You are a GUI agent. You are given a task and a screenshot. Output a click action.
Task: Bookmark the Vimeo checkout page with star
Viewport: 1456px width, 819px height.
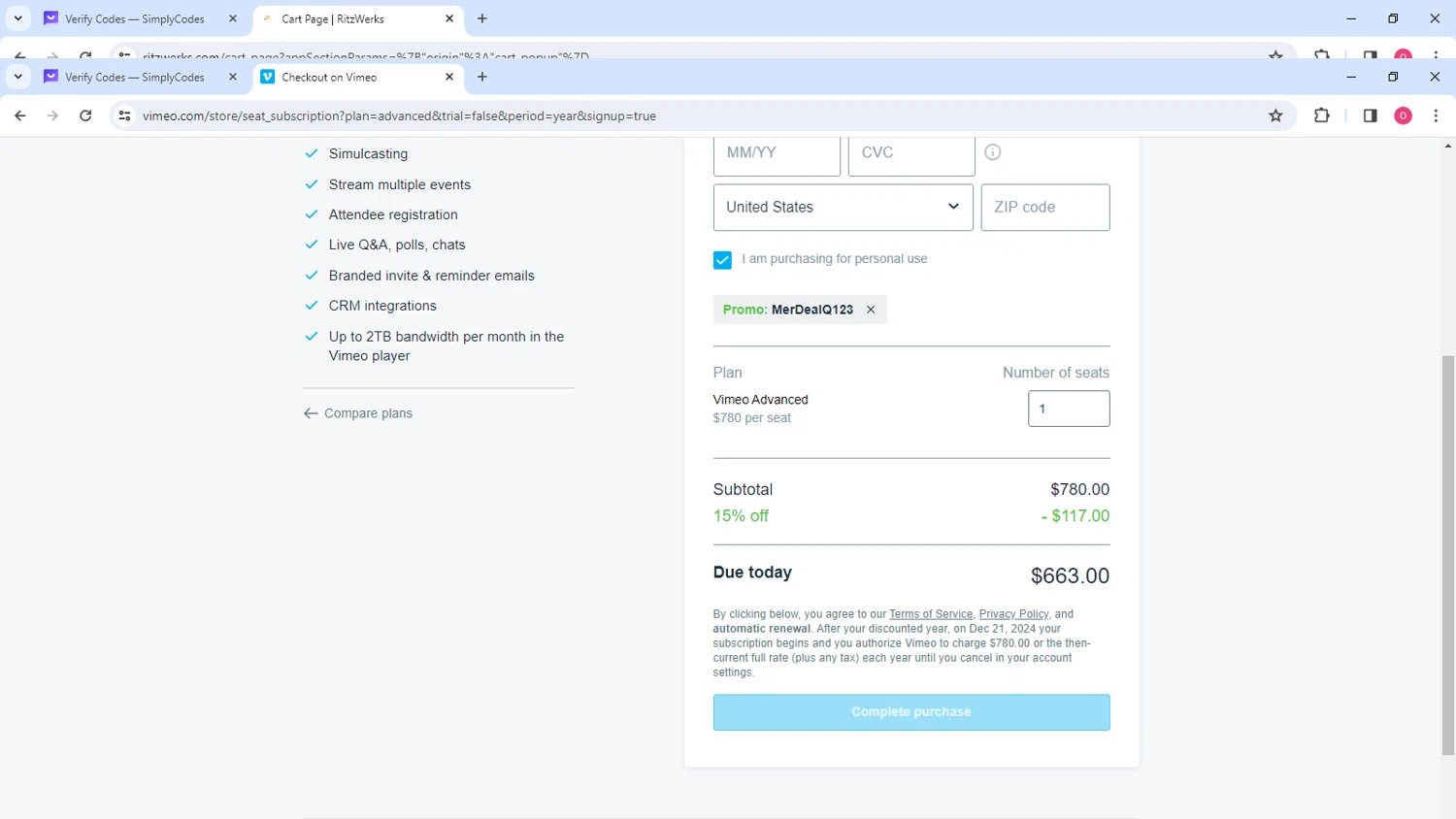pos(1275,115)
